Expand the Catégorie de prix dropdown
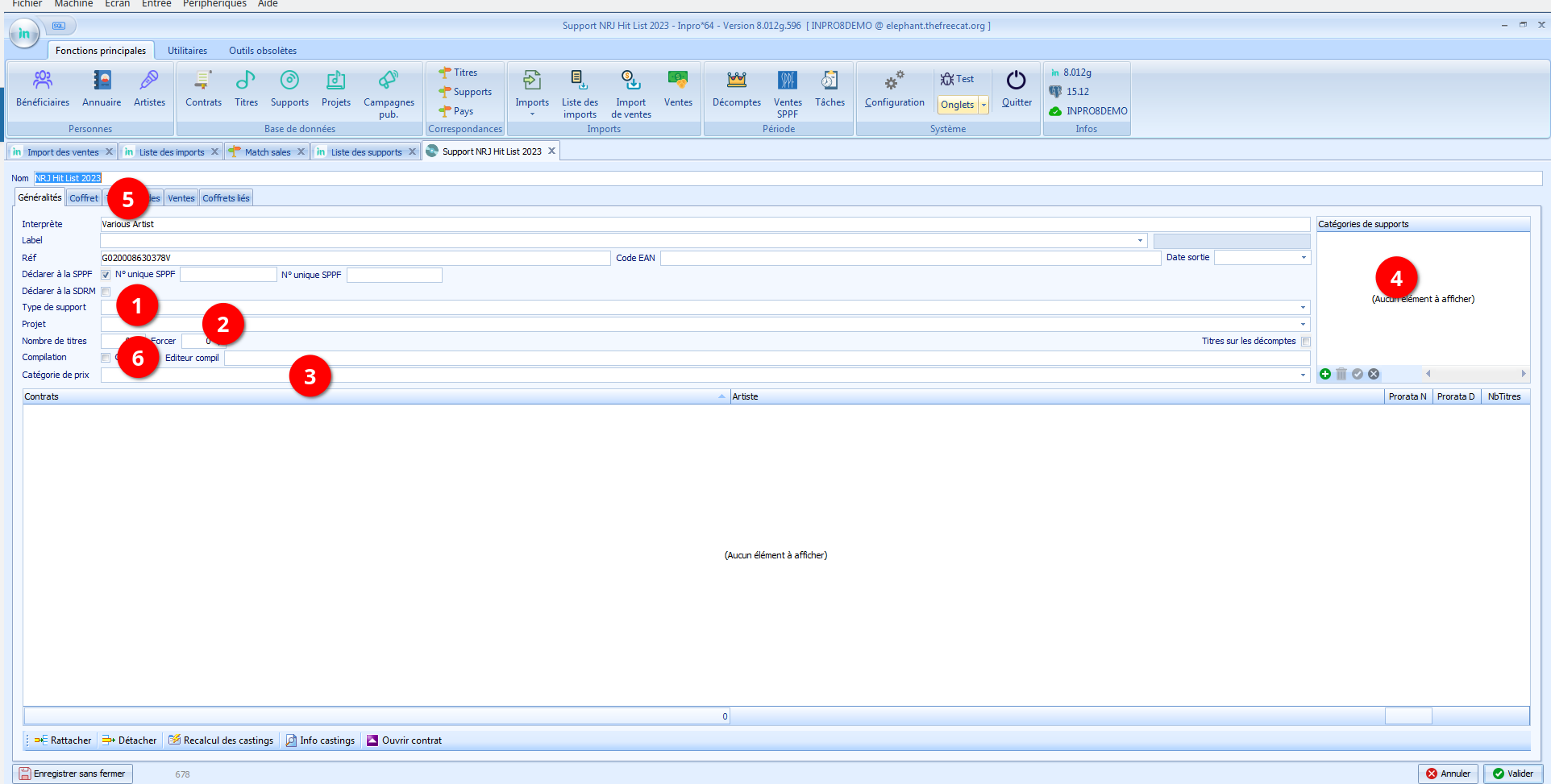Screen dimensions: 1551x784 [1302, 375]
